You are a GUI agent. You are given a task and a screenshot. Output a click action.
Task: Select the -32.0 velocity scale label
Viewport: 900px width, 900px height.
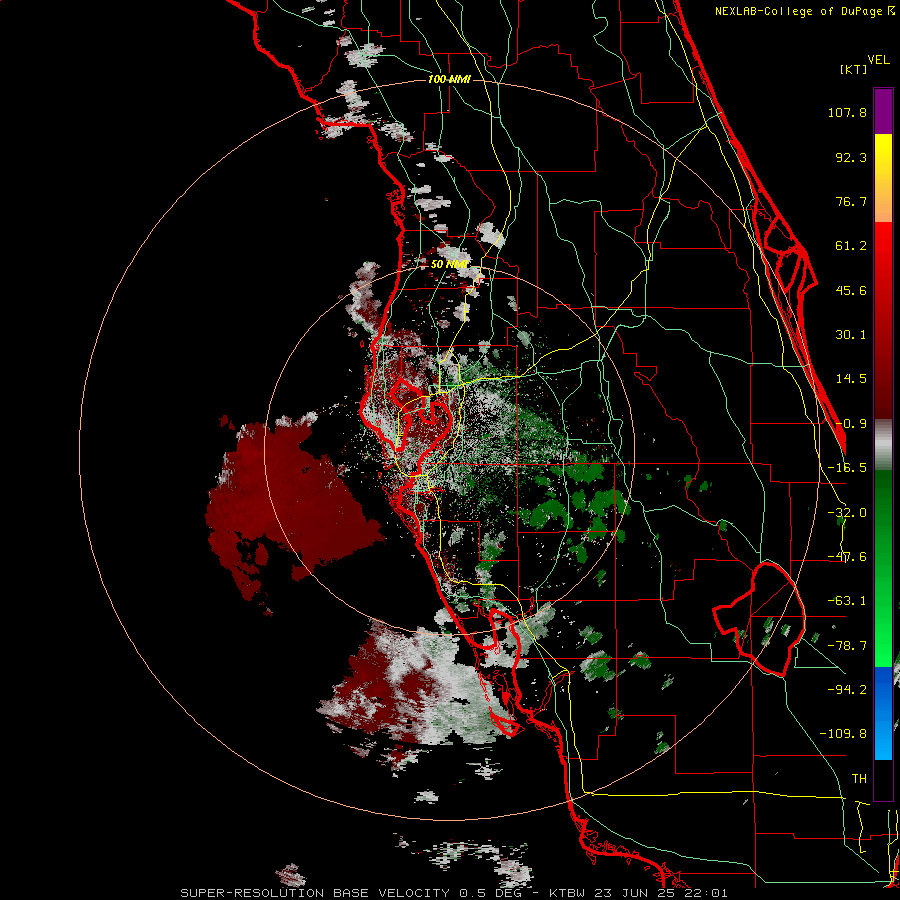tap(847, 513)
